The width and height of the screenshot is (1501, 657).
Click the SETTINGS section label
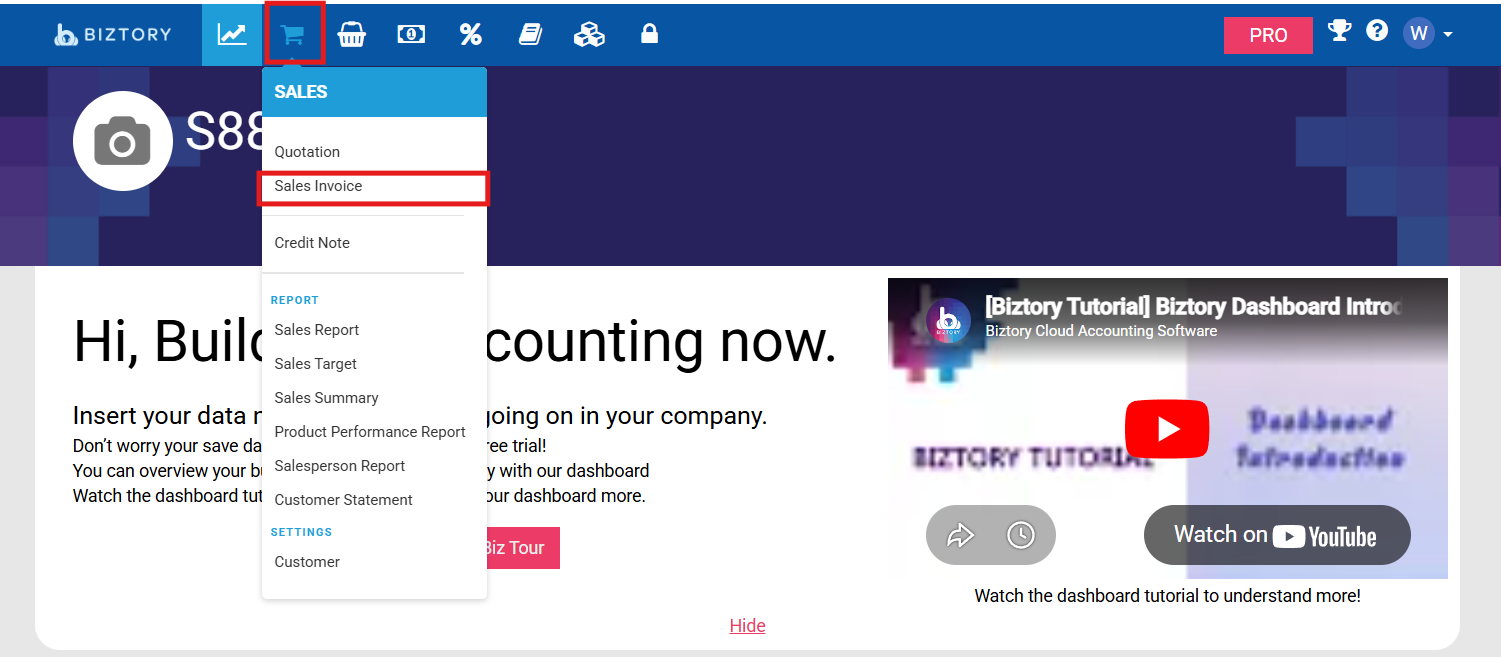[x=301, y=532]
